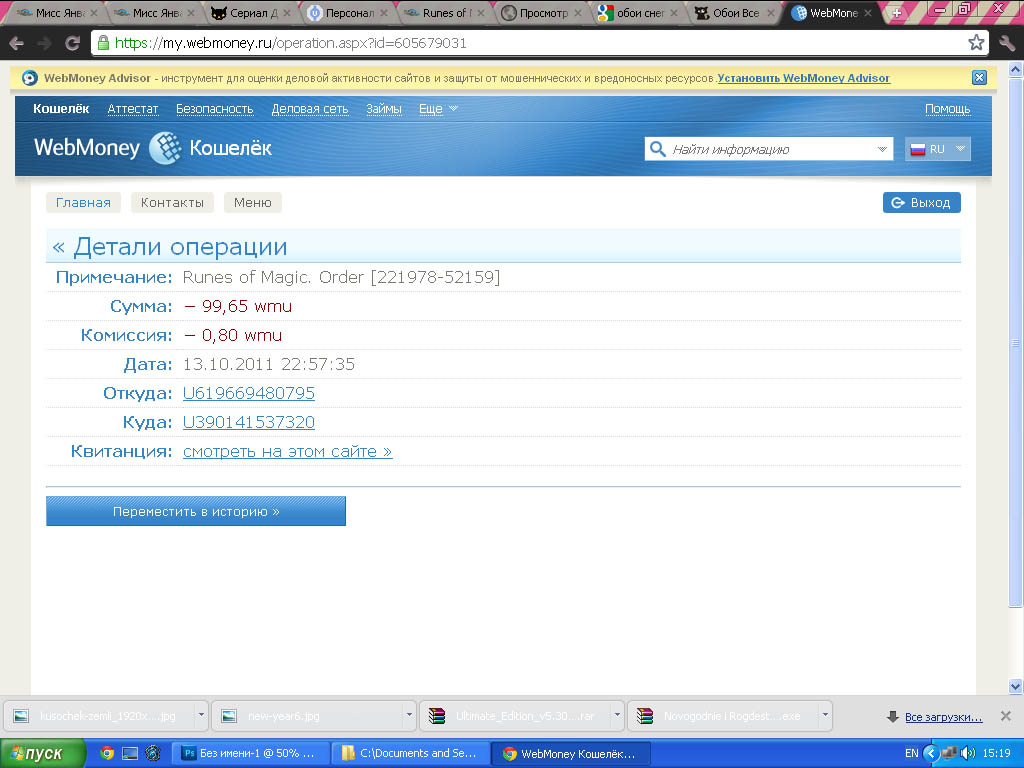Expand hidden tray icons with the arrow

(x=931, y=753)
